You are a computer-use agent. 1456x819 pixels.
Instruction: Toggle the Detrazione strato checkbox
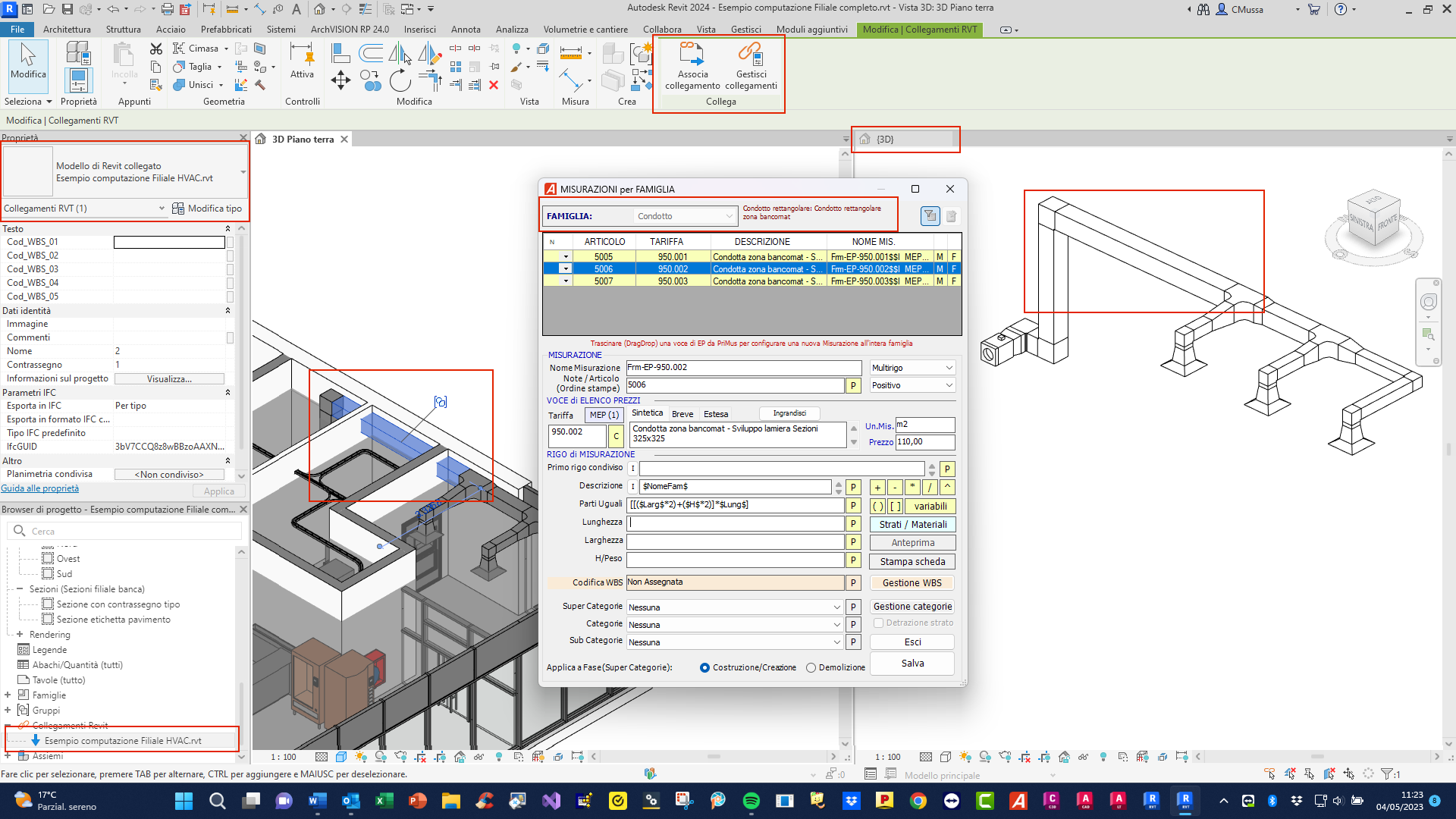(x=878, y=623)
